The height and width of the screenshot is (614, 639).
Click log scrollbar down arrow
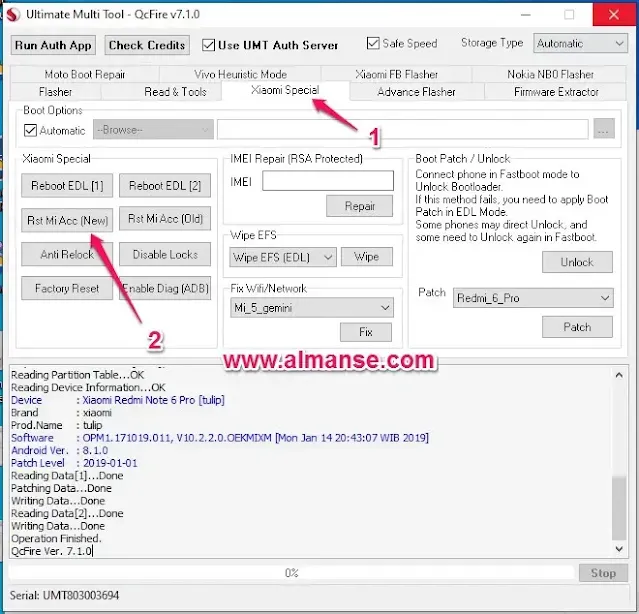(619, 549)
